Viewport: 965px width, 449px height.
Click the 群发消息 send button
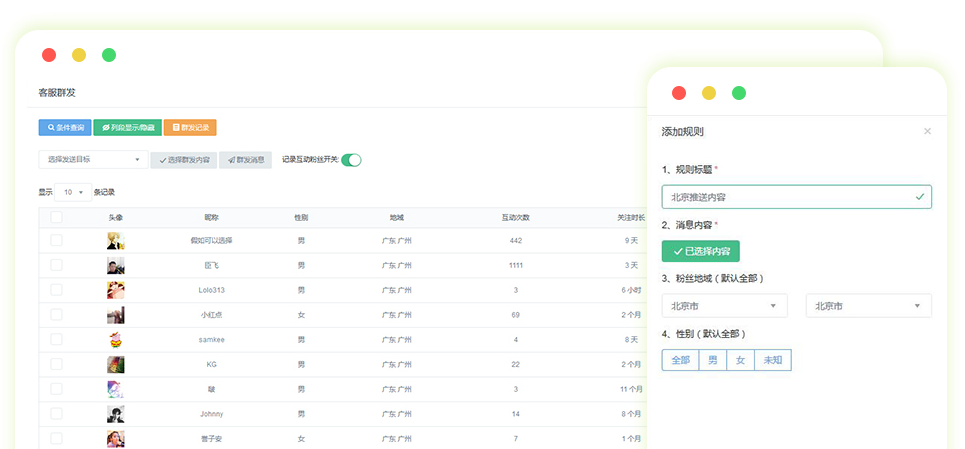tap(245, 160)
